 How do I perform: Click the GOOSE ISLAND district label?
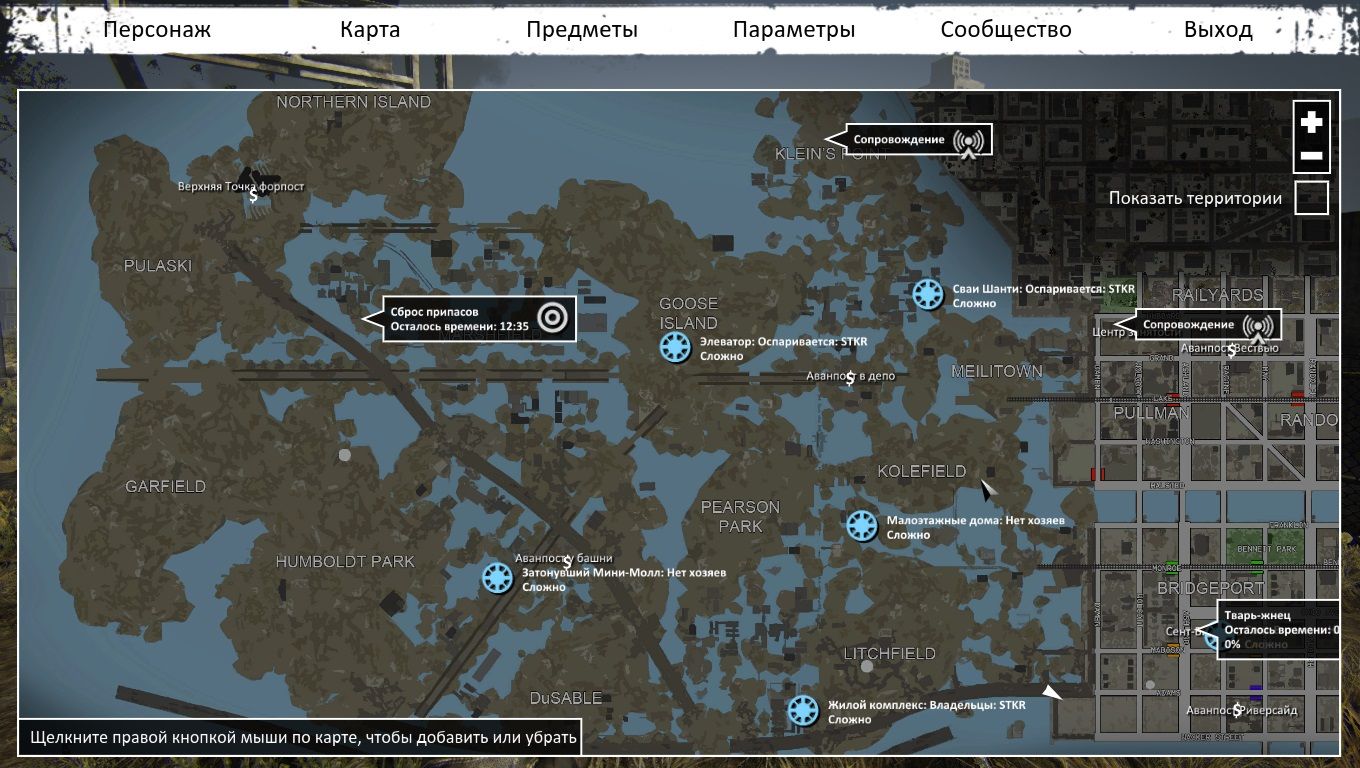688,313
